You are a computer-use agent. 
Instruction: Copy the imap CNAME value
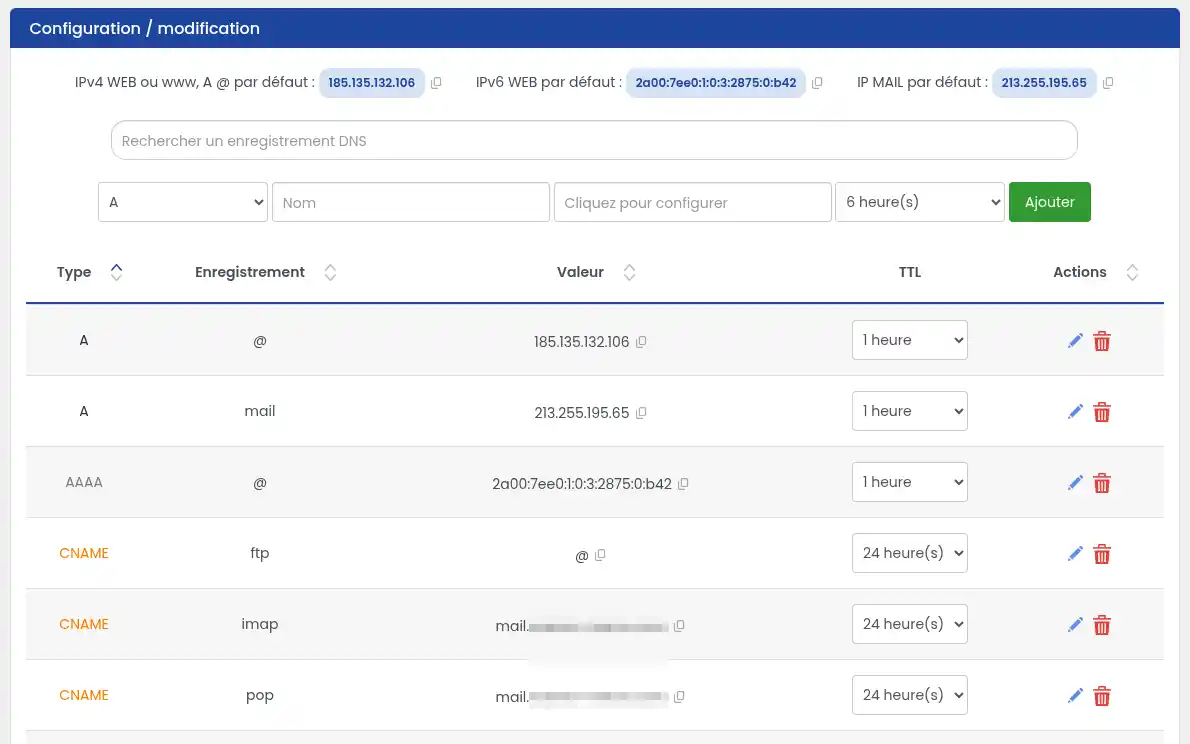[679, 626]
